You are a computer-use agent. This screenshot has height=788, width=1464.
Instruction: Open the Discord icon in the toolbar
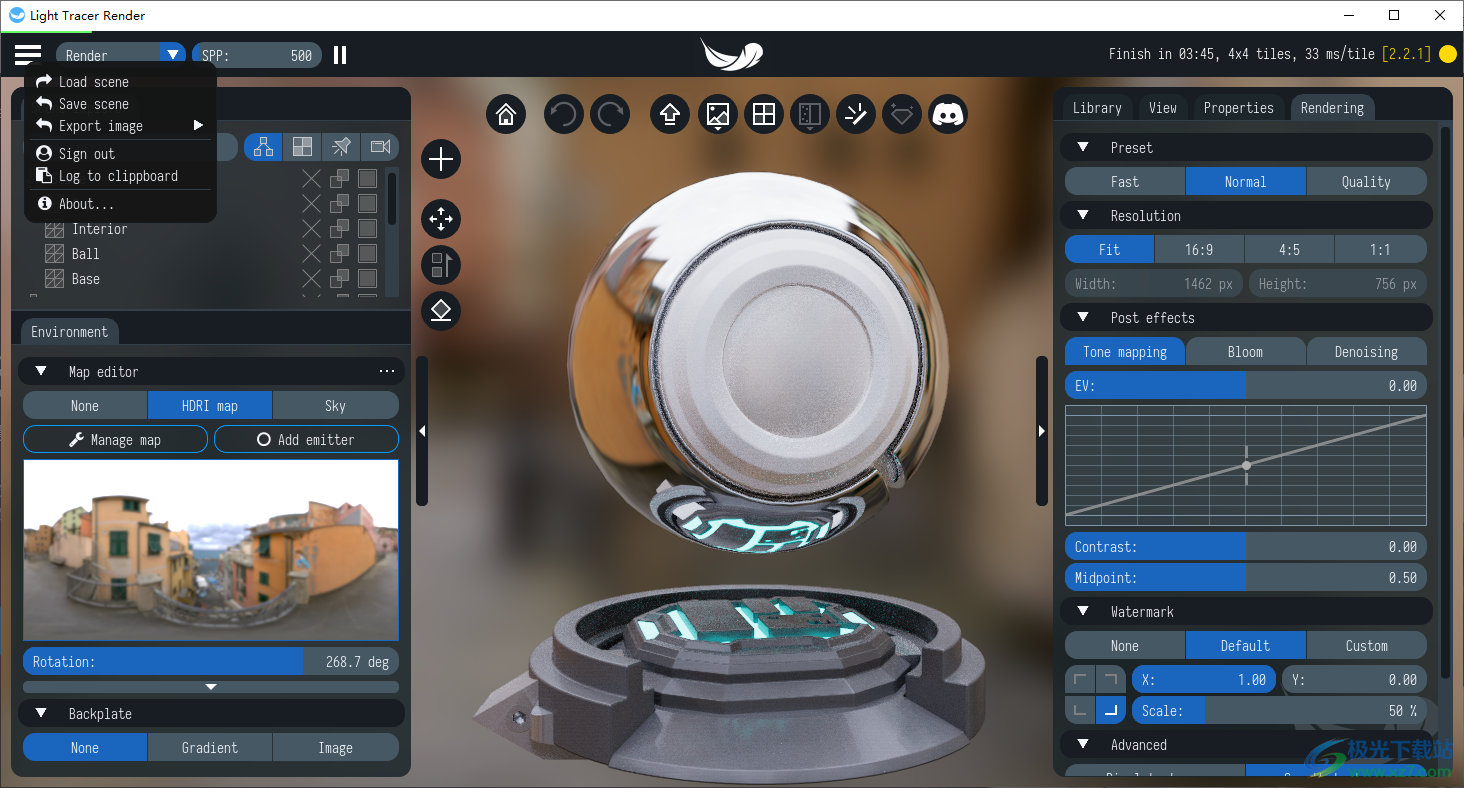click(x=947, y=113)
